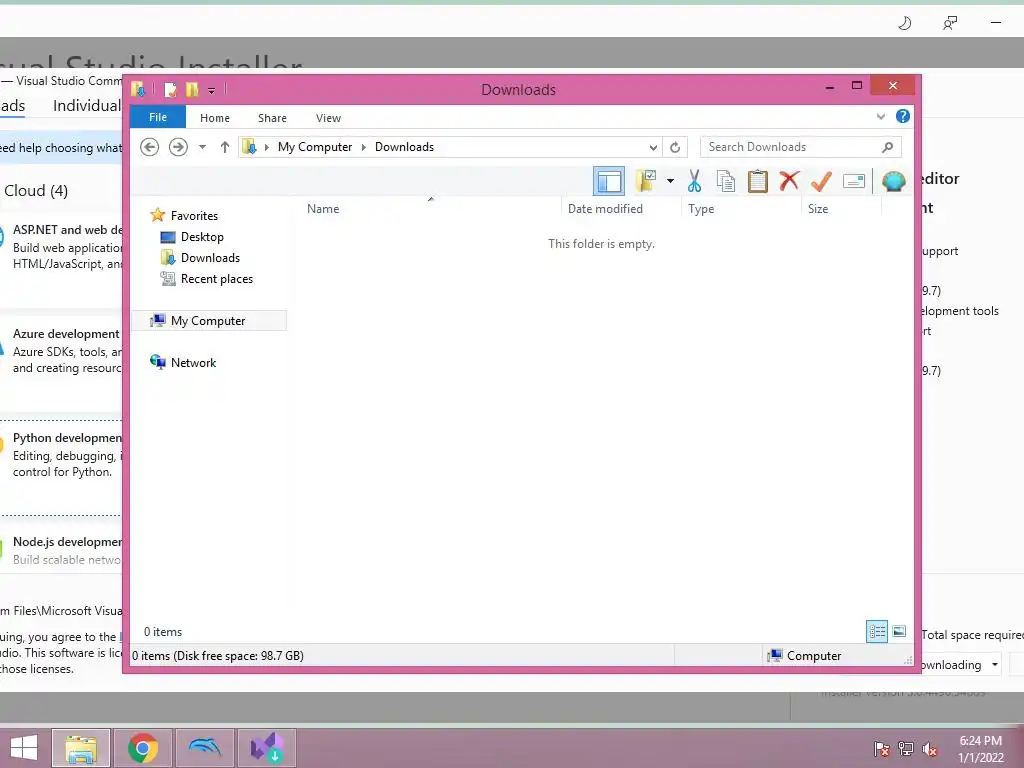Click the muted volume tray icon
Image resolution: width=1024 pixels, height=768 pixels.
[930, 748]
